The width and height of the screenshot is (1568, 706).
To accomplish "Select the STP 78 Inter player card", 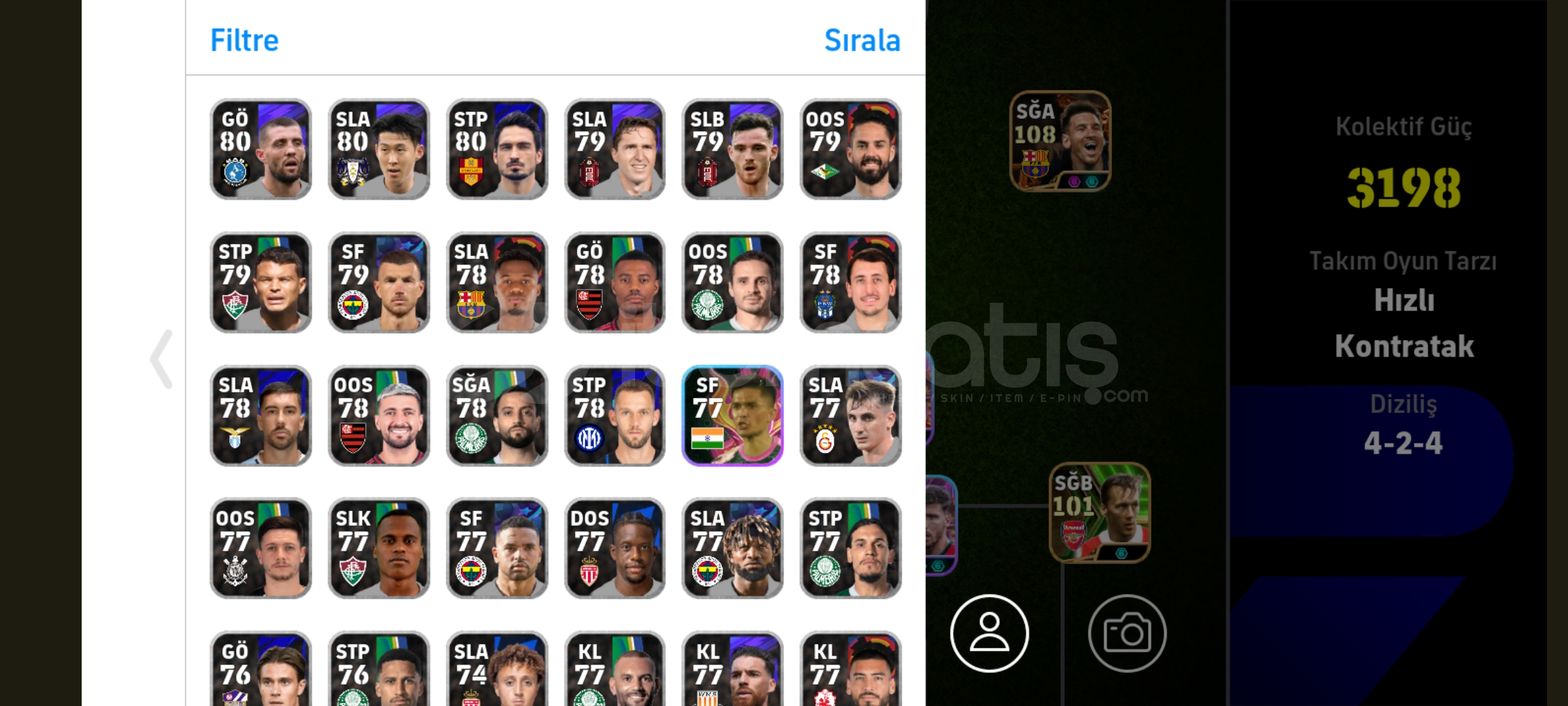I will (615, 415).
